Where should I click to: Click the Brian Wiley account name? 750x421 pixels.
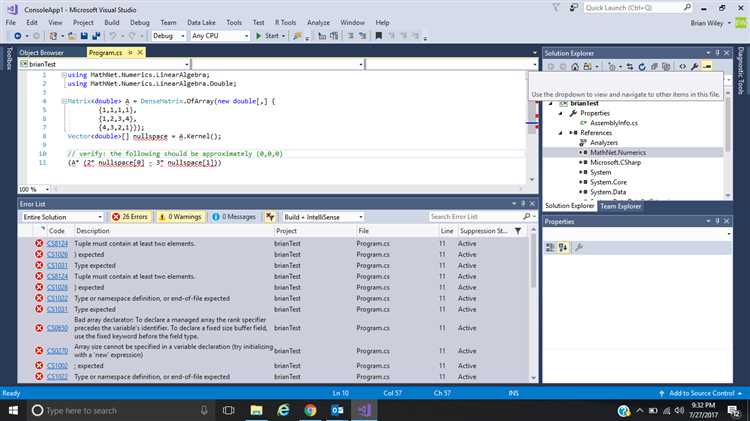pos(706,23)
